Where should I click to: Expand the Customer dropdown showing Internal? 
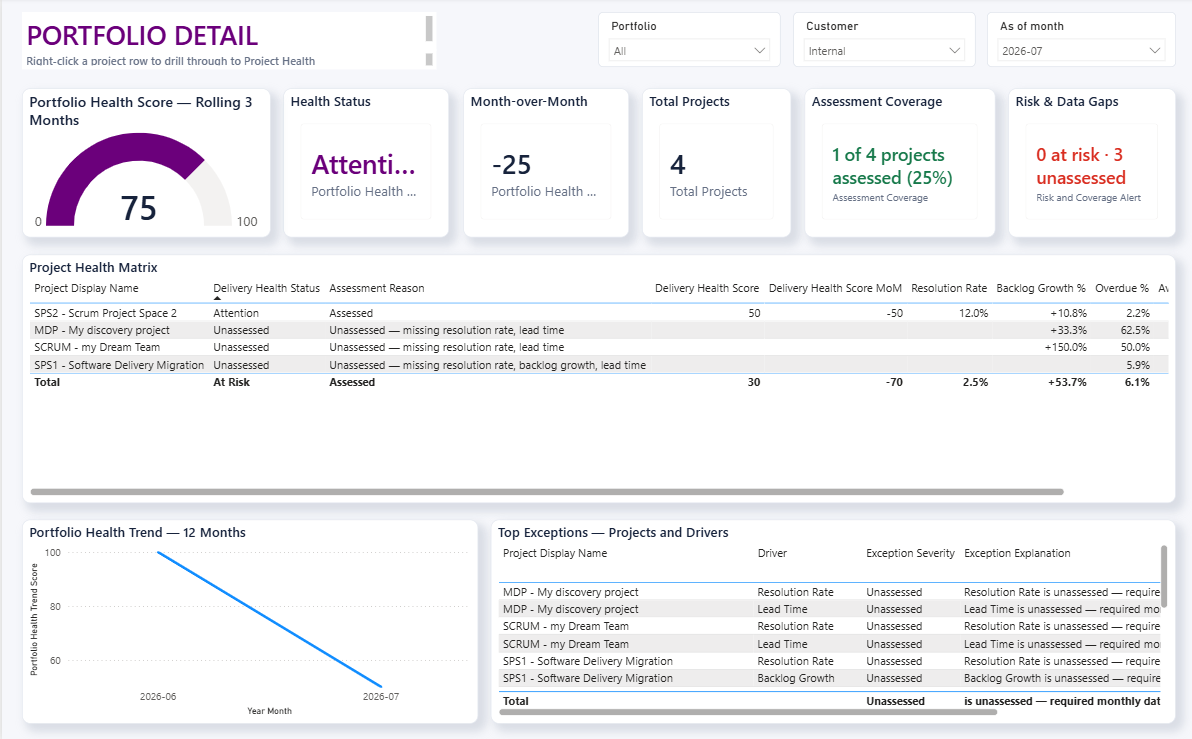[x=884, y=51]
